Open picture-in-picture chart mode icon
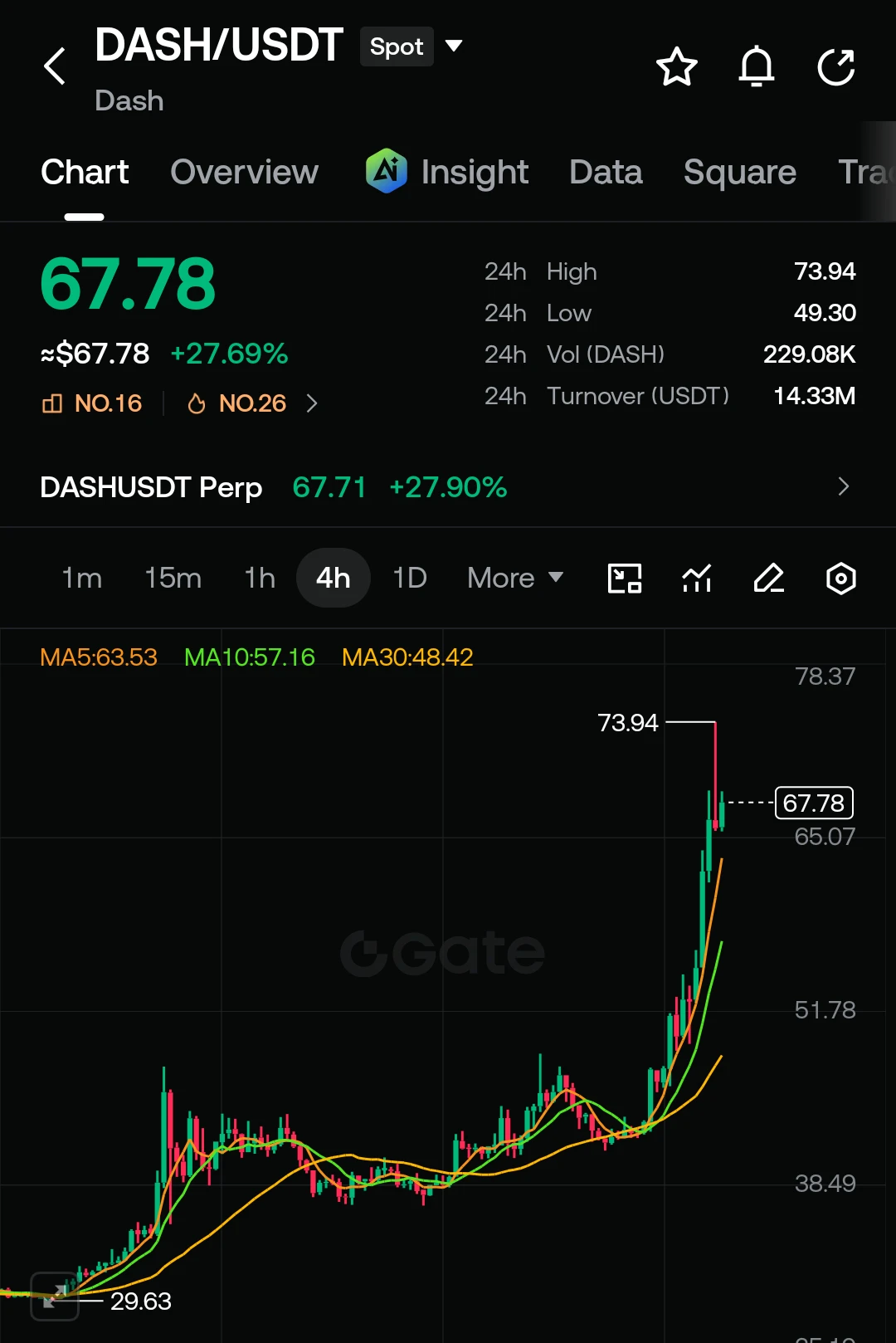 625,579
